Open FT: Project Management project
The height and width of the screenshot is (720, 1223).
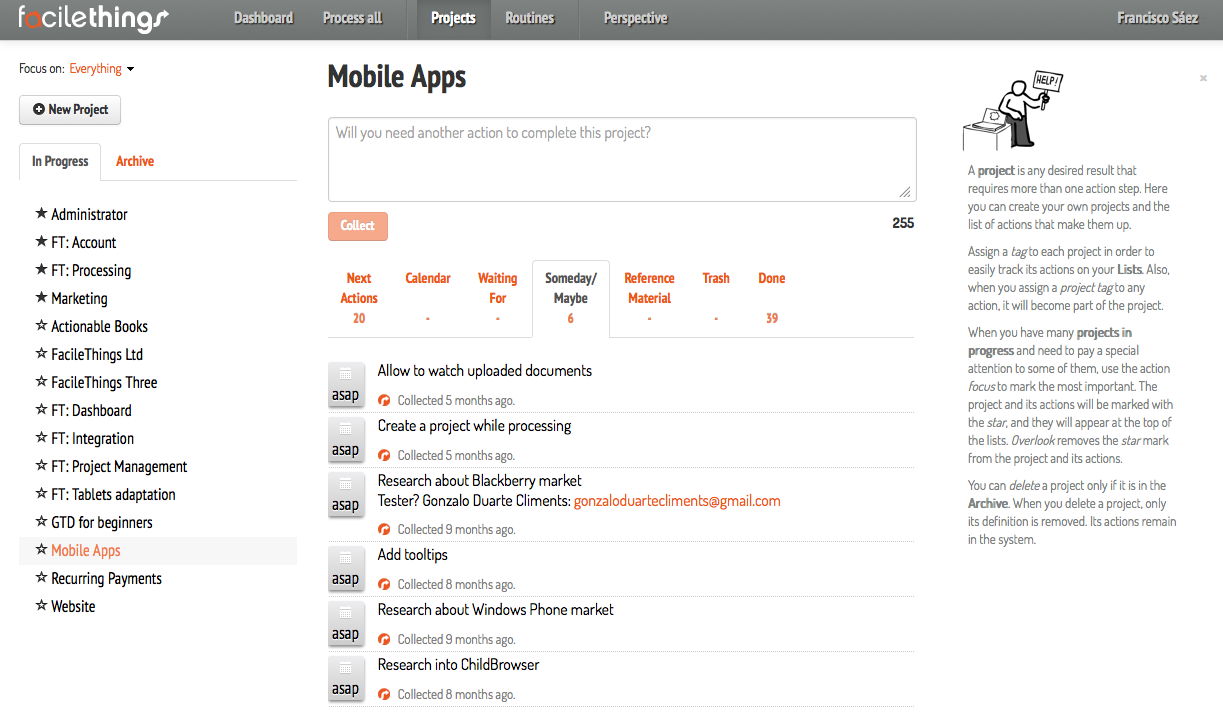tap(119, 466)
